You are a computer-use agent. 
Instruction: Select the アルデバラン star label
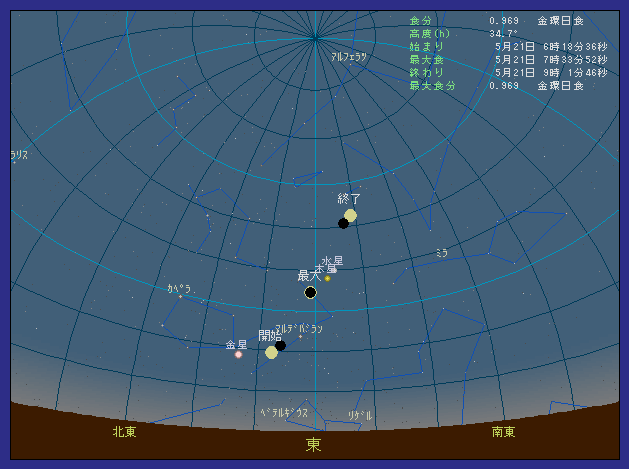coord(299,328)
